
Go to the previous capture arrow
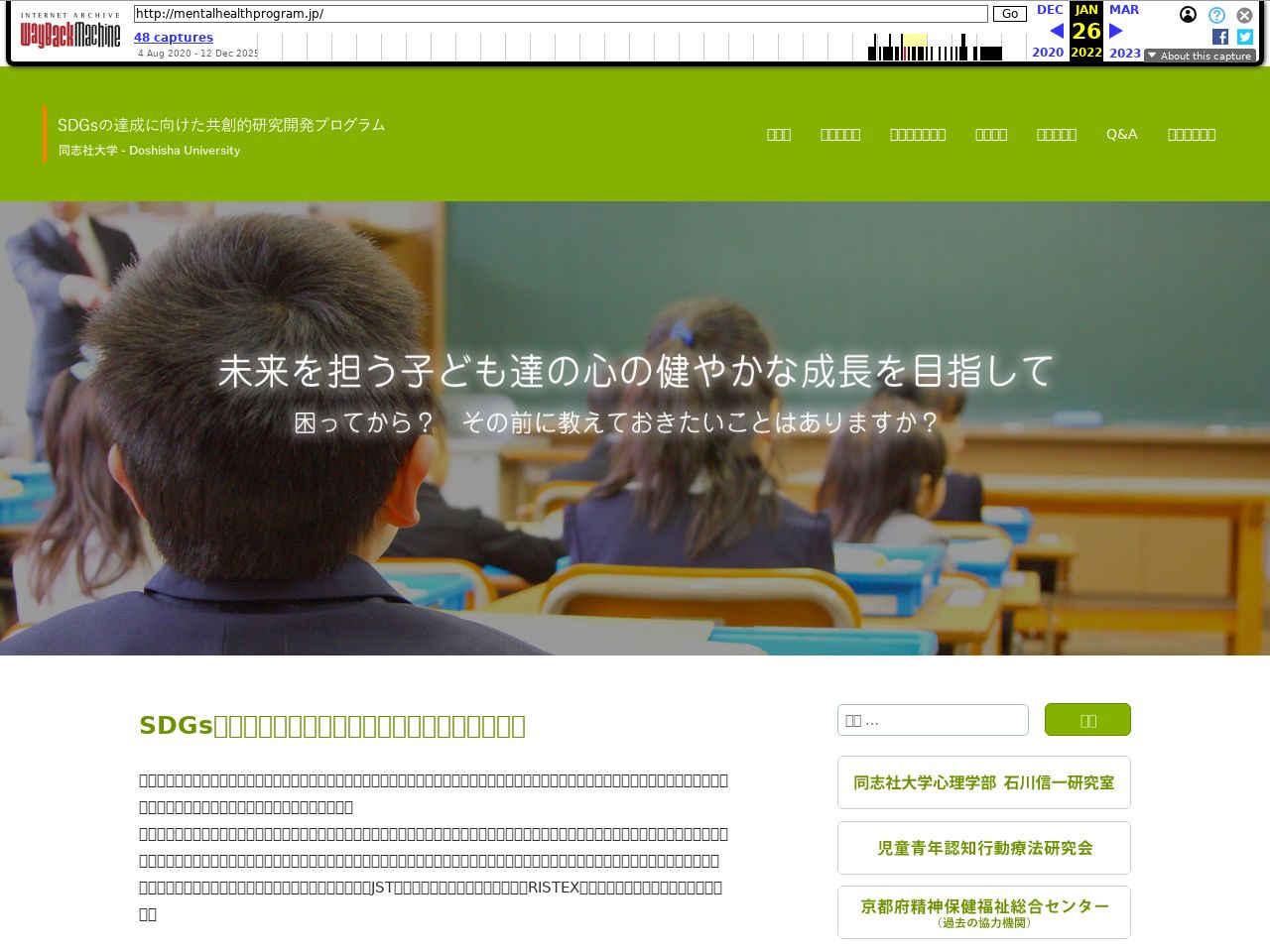click(1057, 31)
